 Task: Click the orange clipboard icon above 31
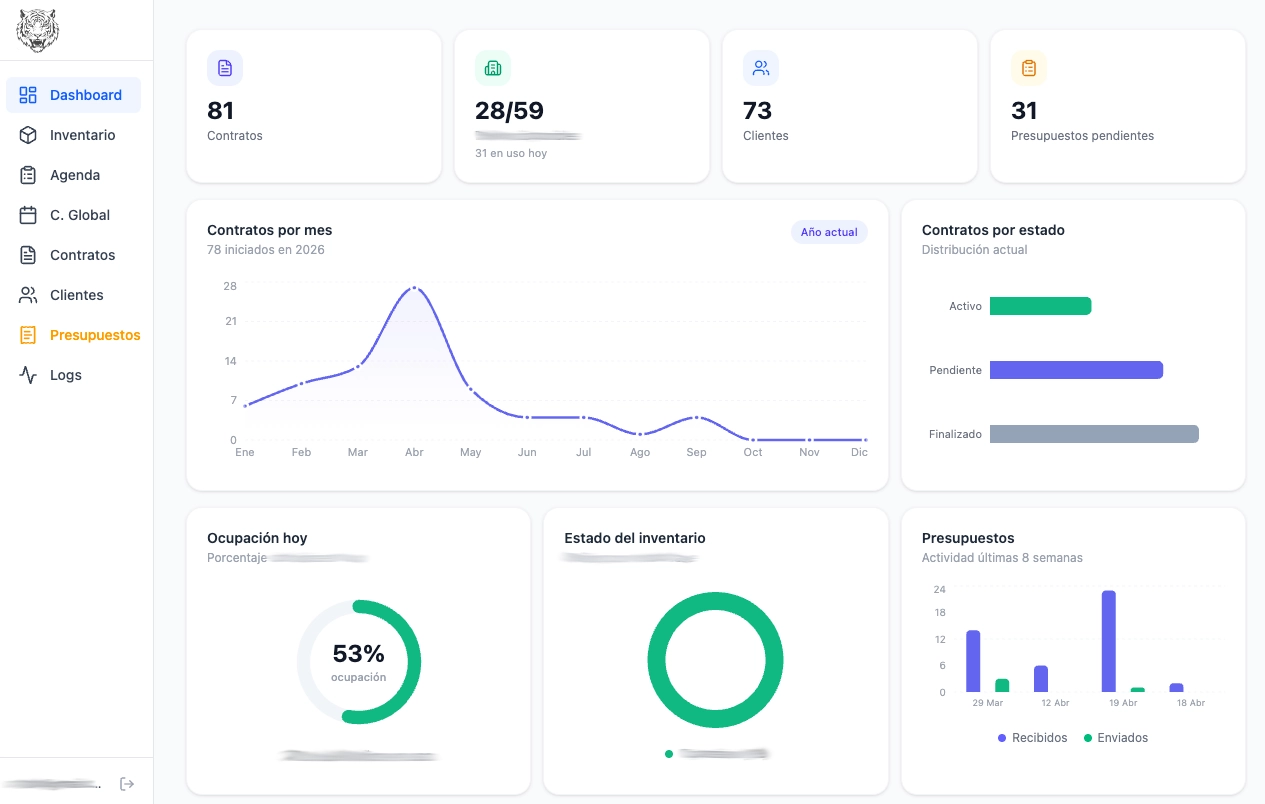point(1029,68)
